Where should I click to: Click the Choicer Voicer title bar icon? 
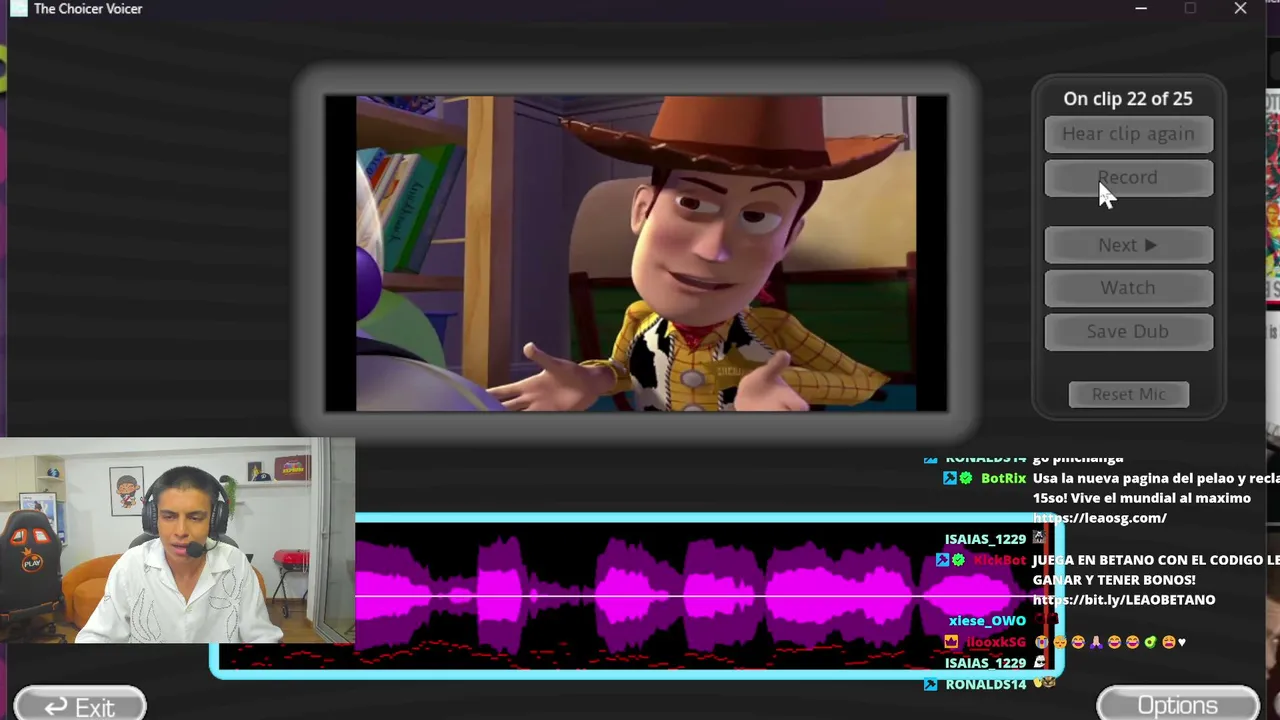tap(18, 9)
